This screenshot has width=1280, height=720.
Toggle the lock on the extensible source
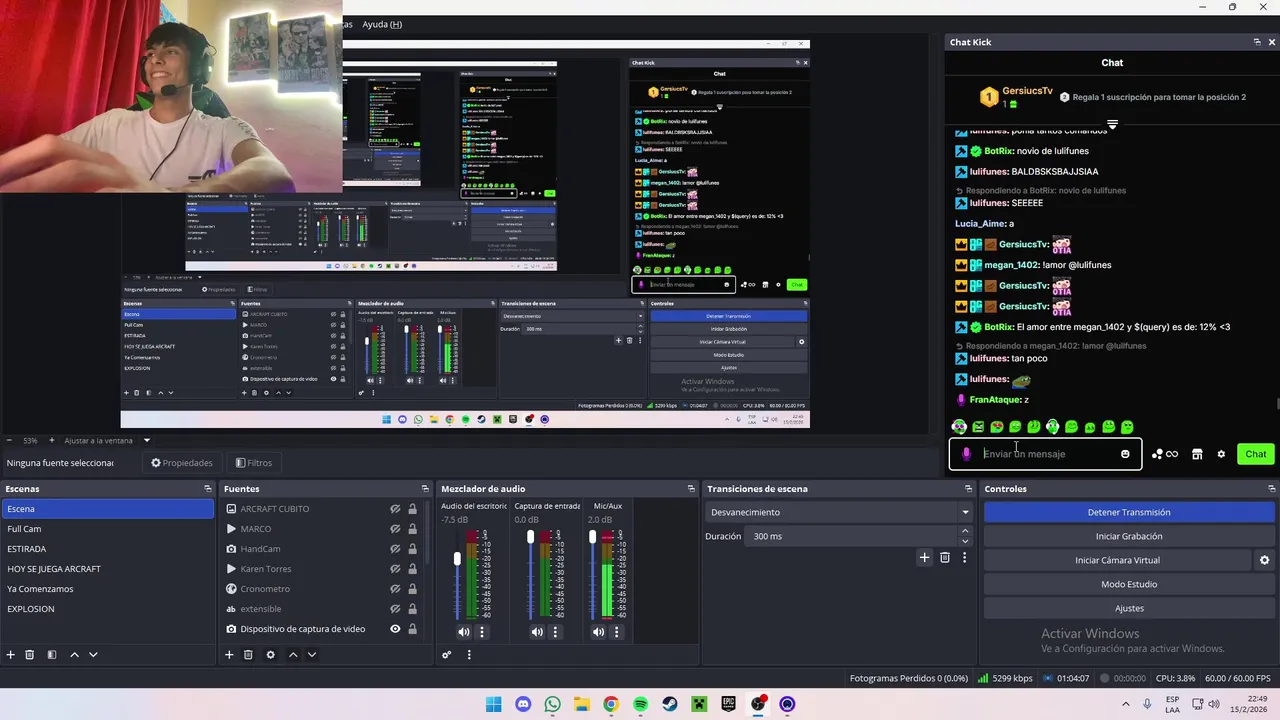[x=412, y=609]
